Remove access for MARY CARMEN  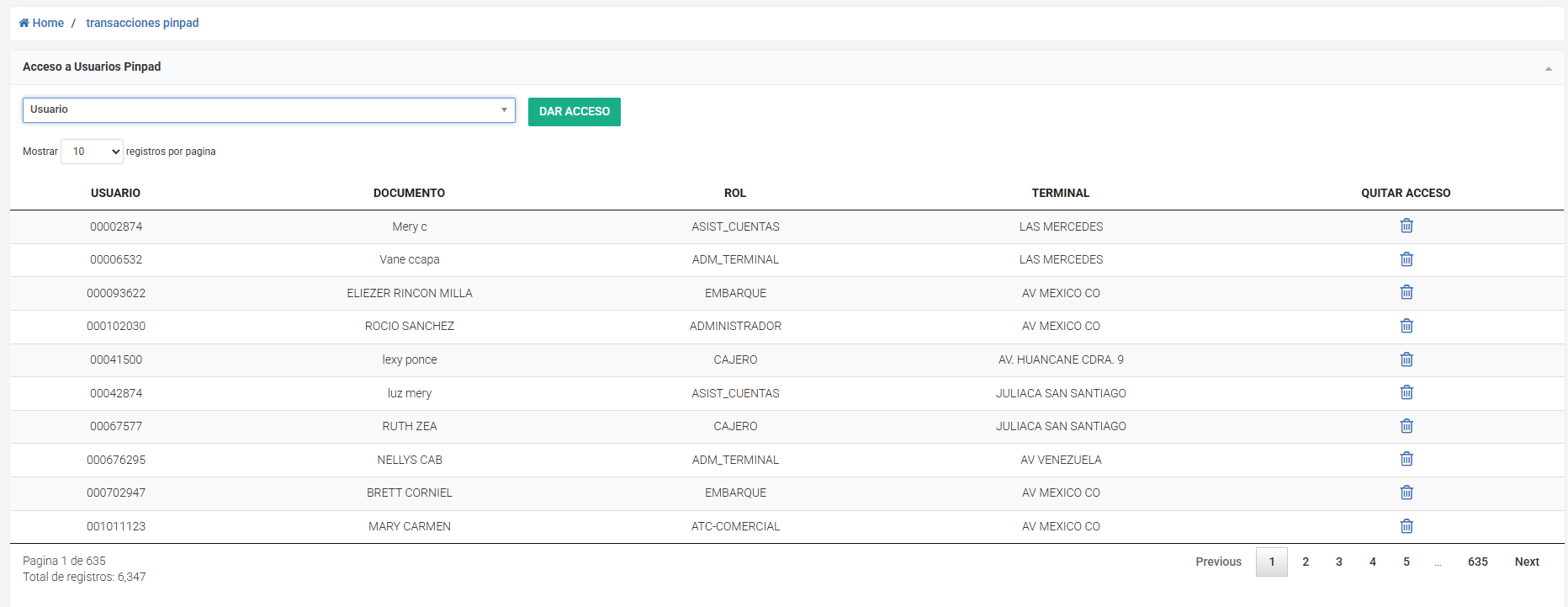click(x=1406, y=526)
